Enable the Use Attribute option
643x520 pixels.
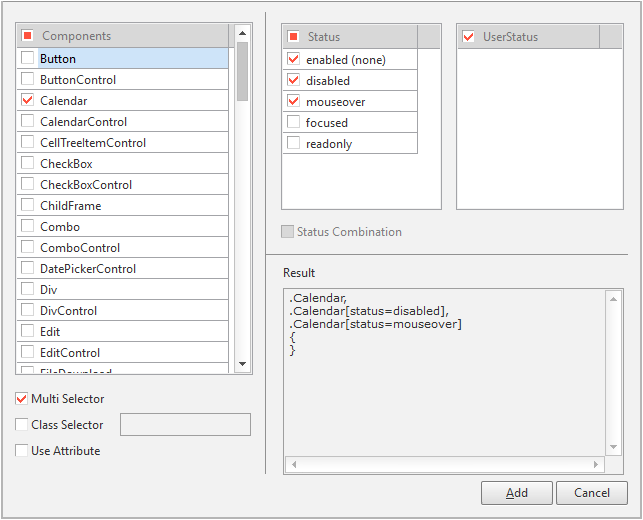tap(22, 451)
